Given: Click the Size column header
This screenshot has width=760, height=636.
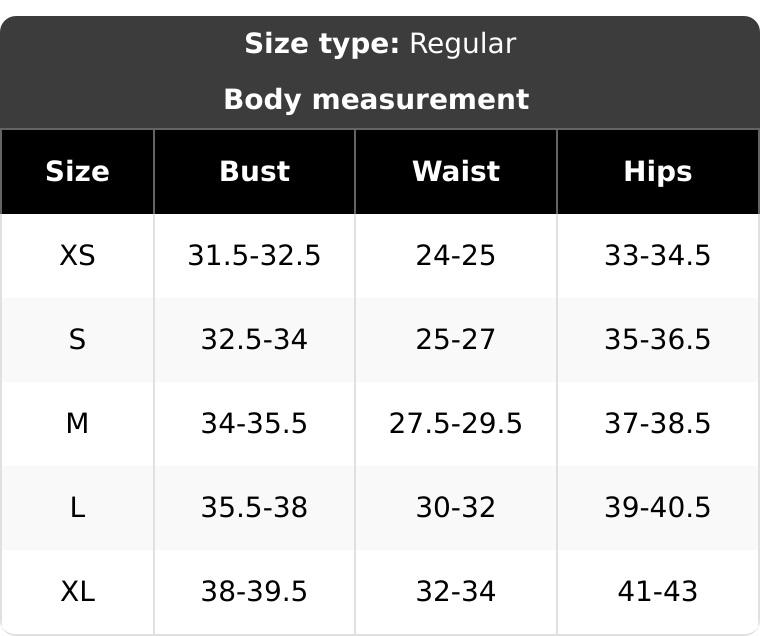Looking at the screenshot, I should tap(78, 172).
